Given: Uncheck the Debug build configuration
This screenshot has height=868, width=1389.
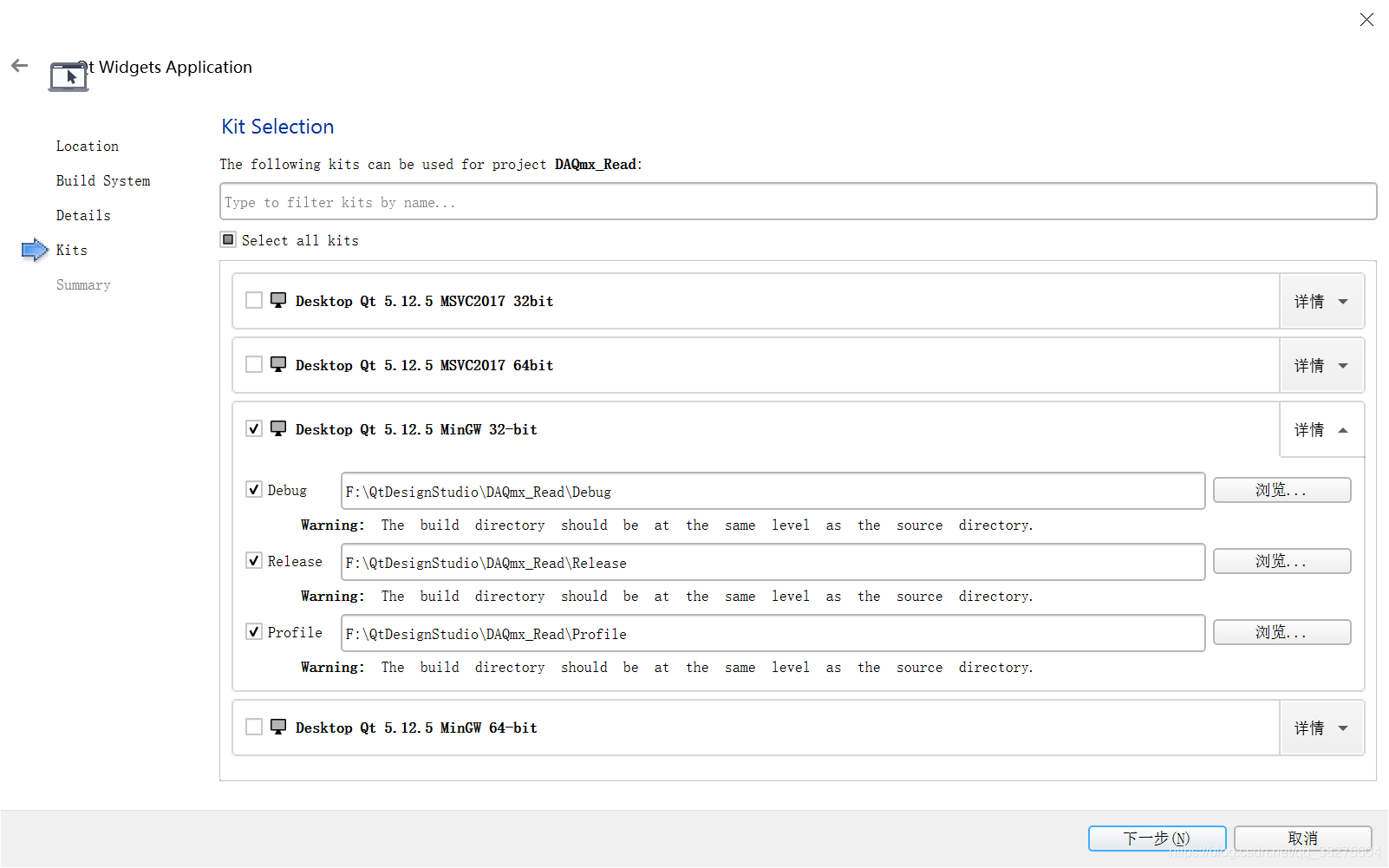Looking at the screenshot, I should tap(254, 489).
